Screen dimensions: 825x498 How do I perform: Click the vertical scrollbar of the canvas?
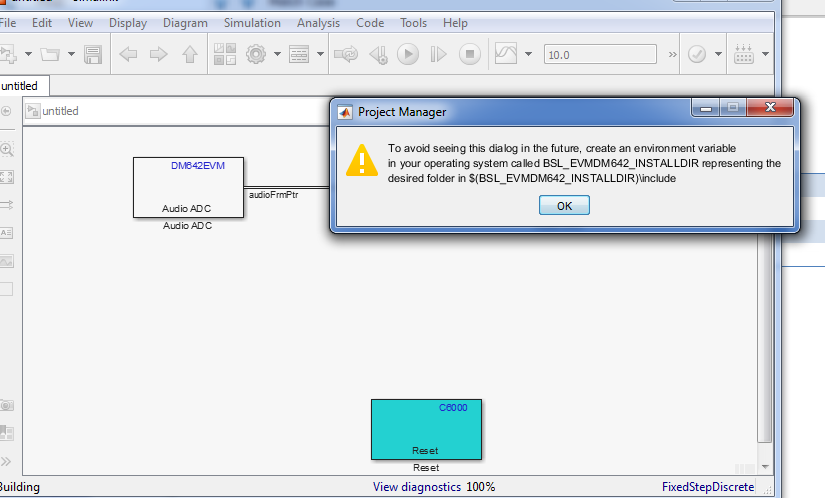pos(764,337)
